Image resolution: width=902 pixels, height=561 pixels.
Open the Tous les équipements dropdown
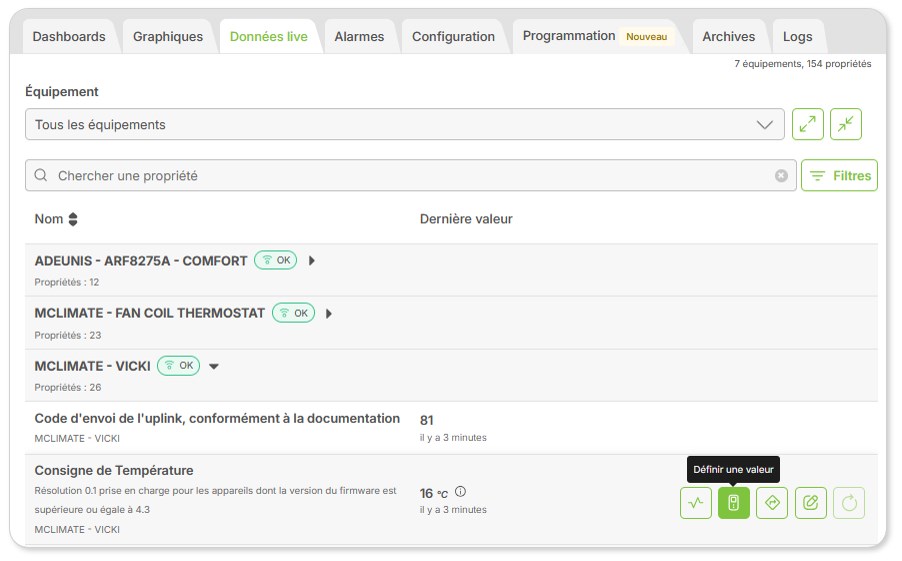405,124
